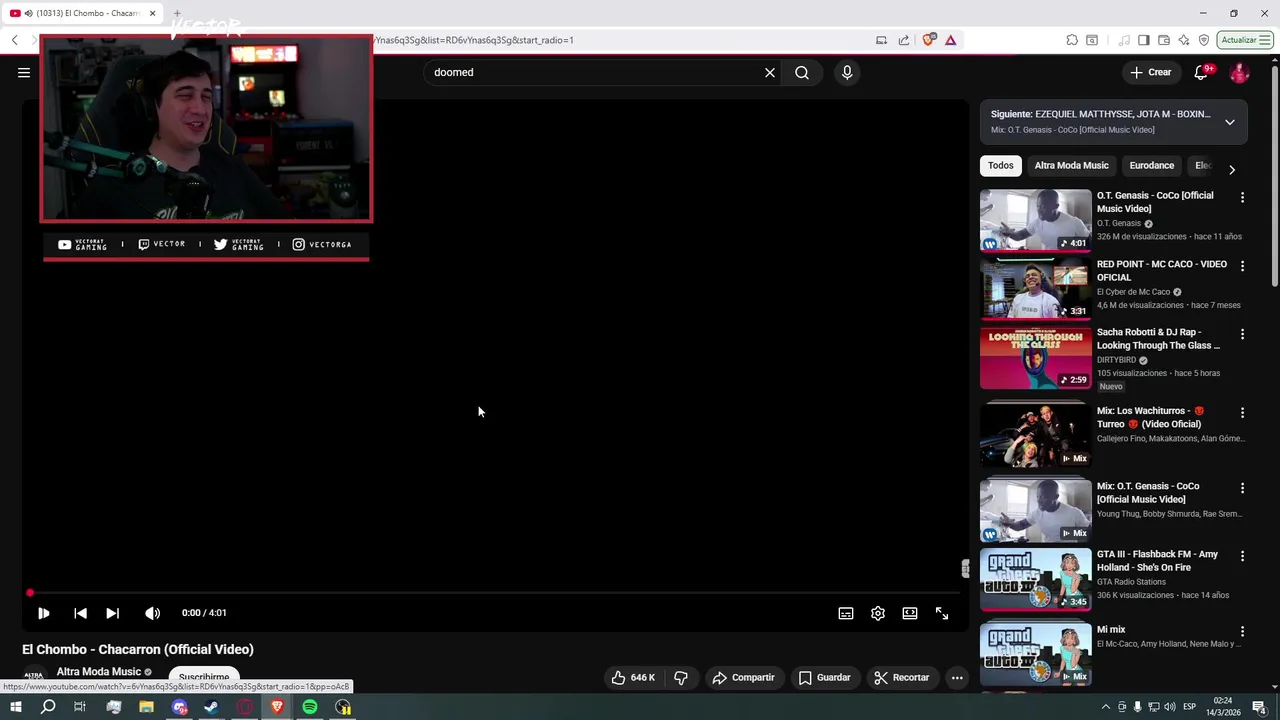Share the video via Compartir
The height and width of the screenshot is (720, 1280).
743,677
